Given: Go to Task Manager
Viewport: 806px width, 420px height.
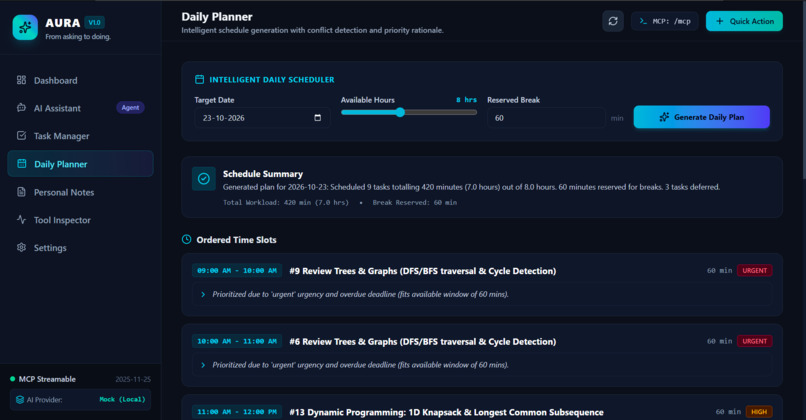Looking at the screenshot, I should [80, 136].
